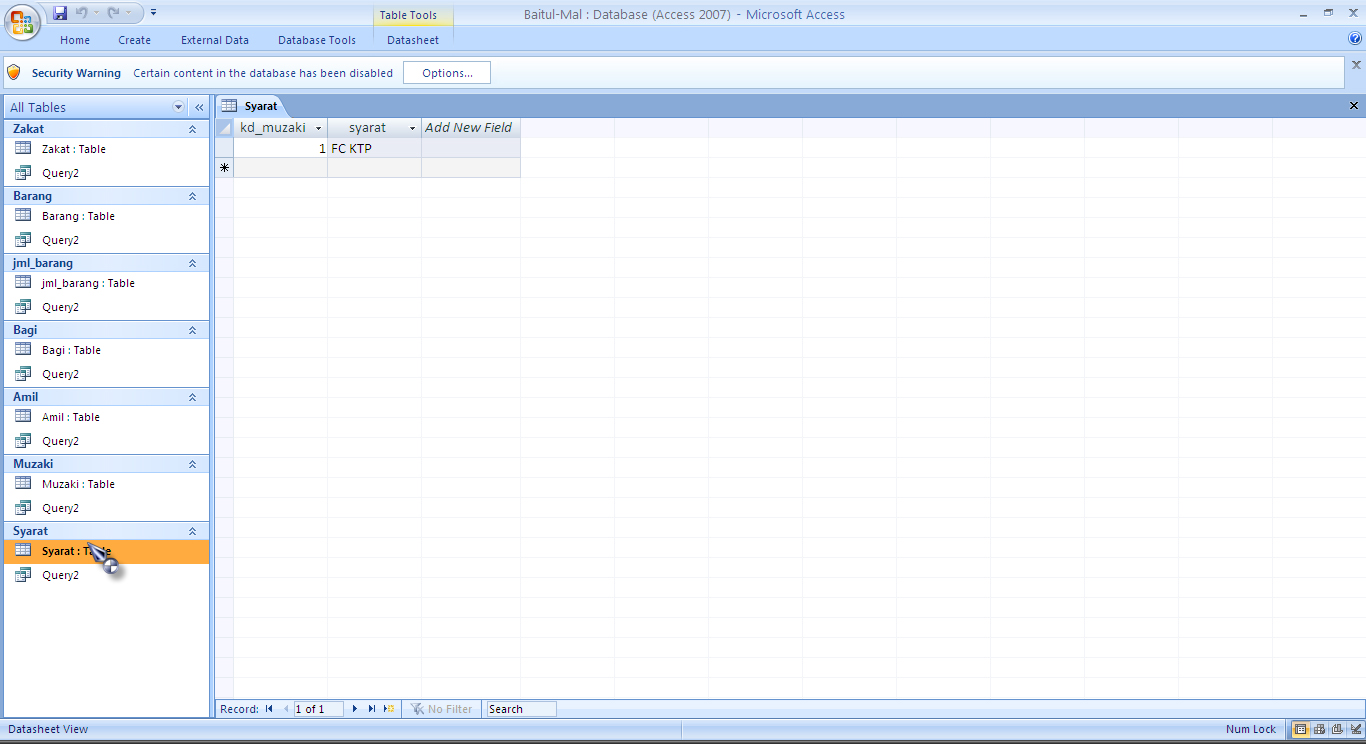Jump to the last record using the navigation icon
1366x744 pixels.
[371, 708]
